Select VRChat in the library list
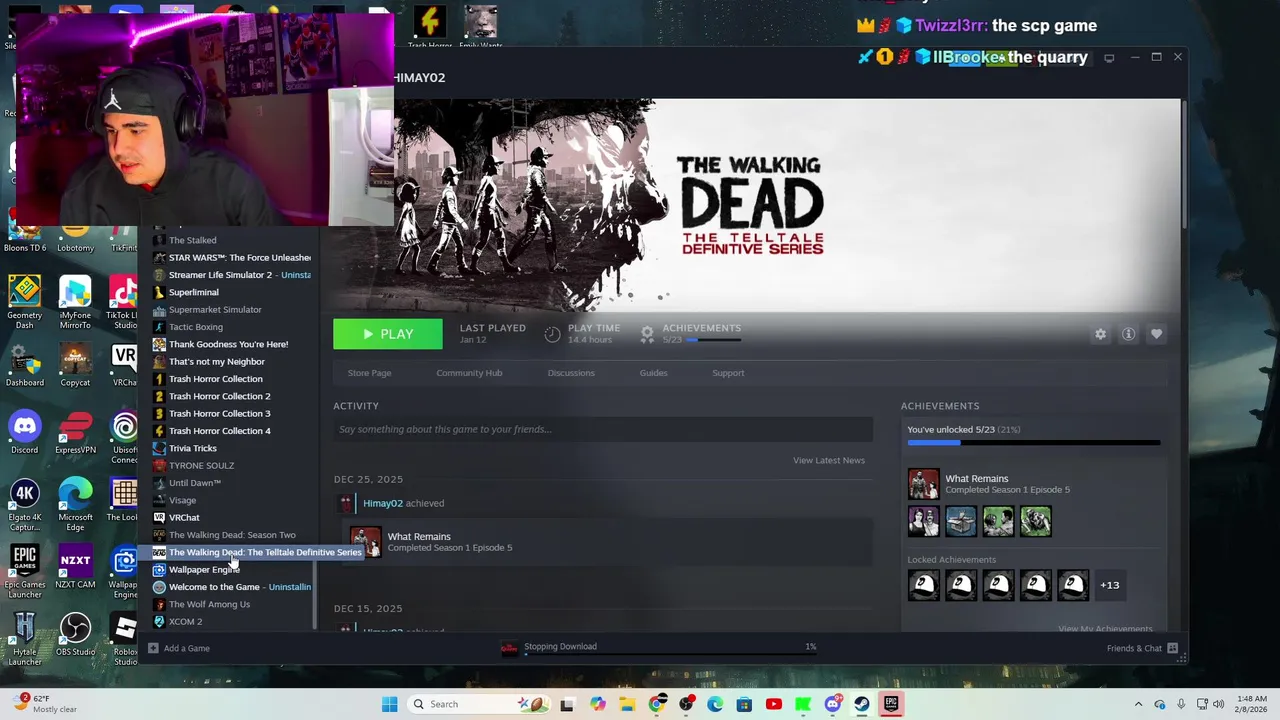This screenshot has height=720, width=1280. click(184, 517)
